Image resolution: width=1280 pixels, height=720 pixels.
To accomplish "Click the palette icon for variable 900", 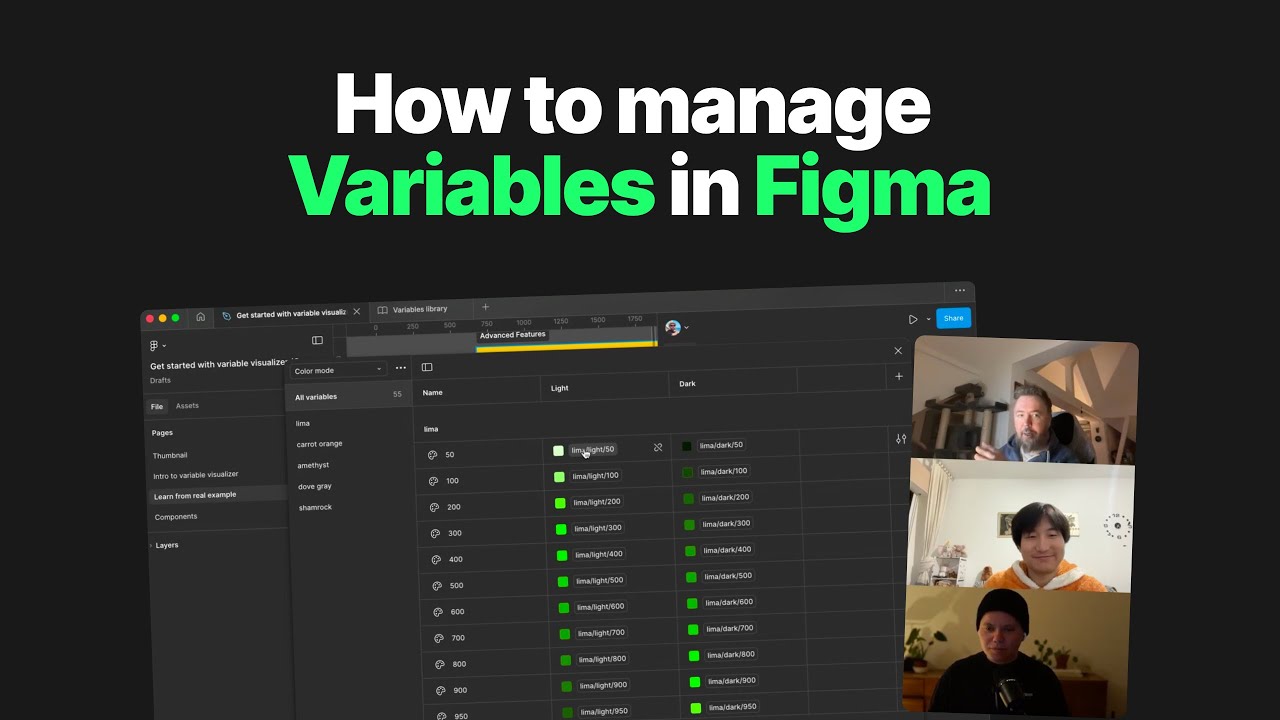I will (441, 690).
